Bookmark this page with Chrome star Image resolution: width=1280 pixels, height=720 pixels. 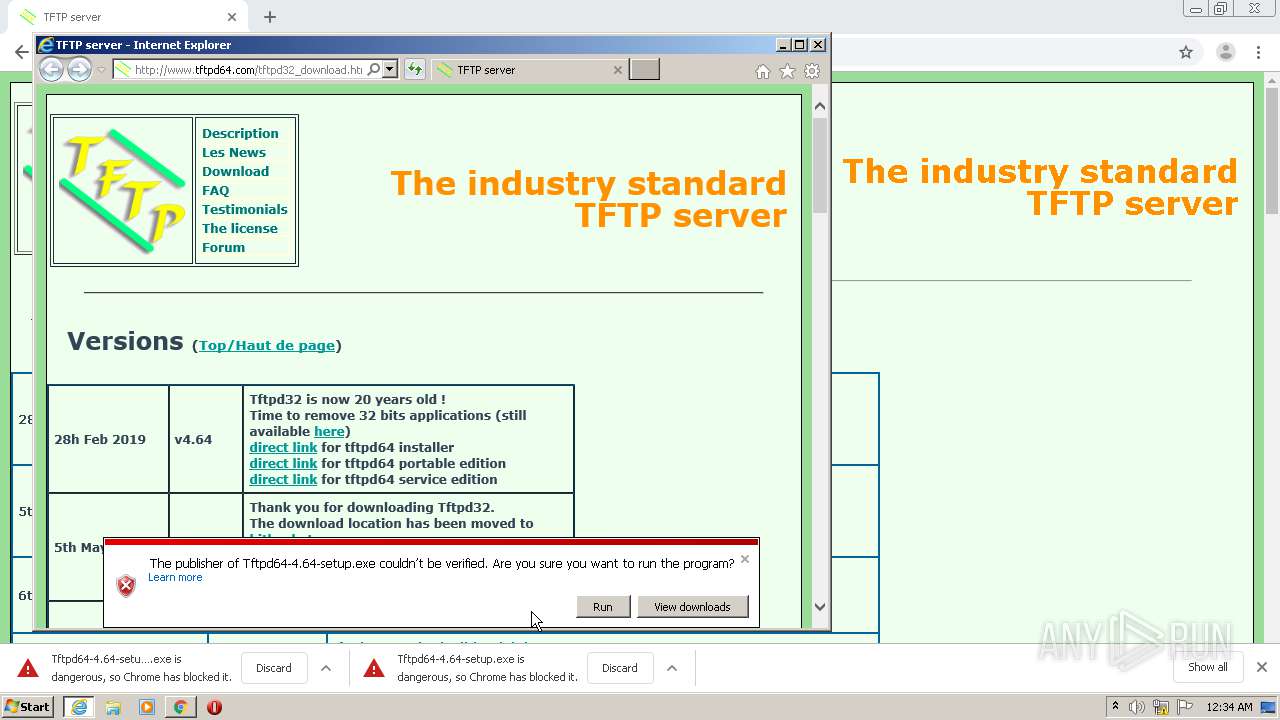tap(1186, 52)
